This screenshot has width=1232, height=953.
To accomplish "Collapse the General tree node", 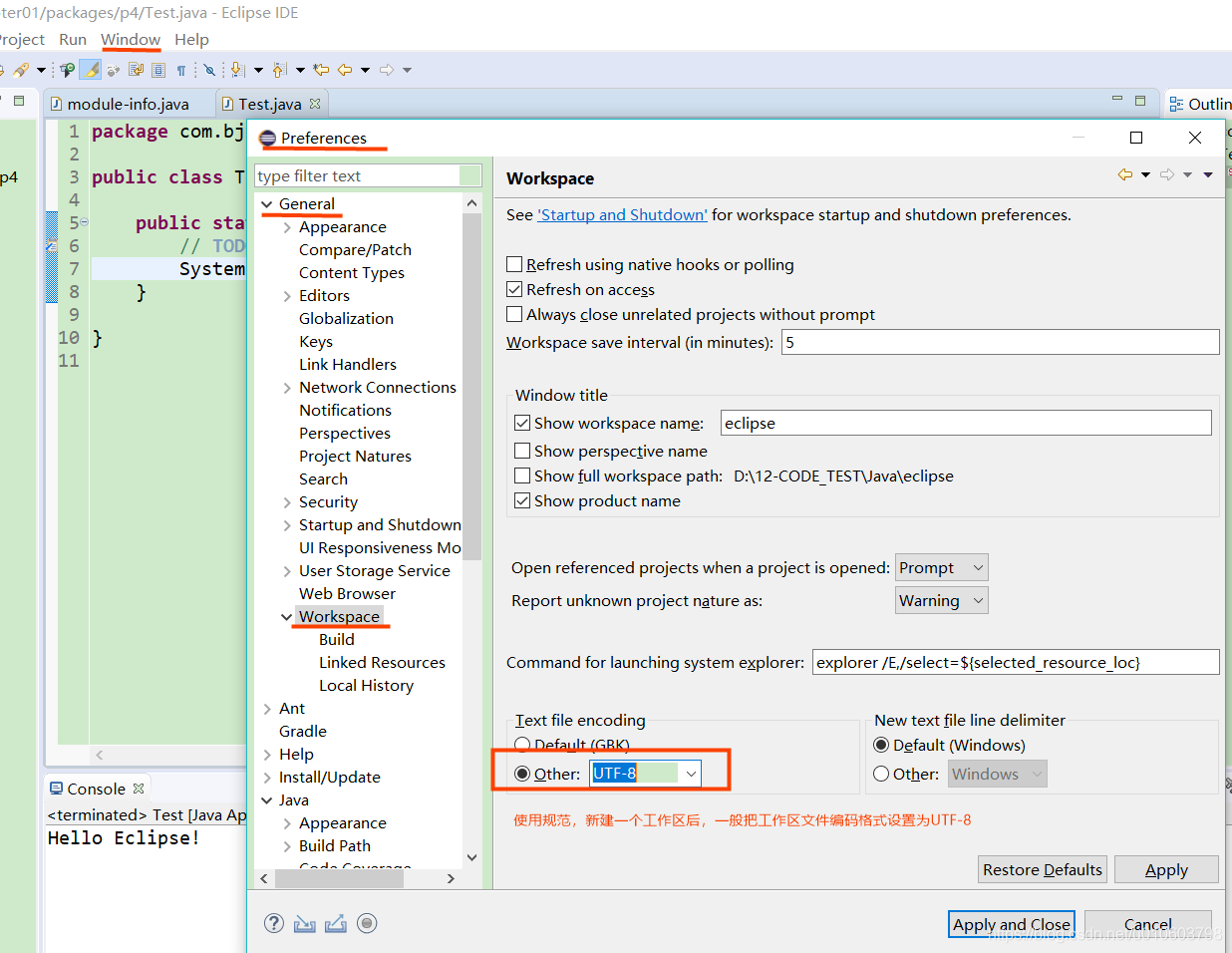I will click(267, 204).
